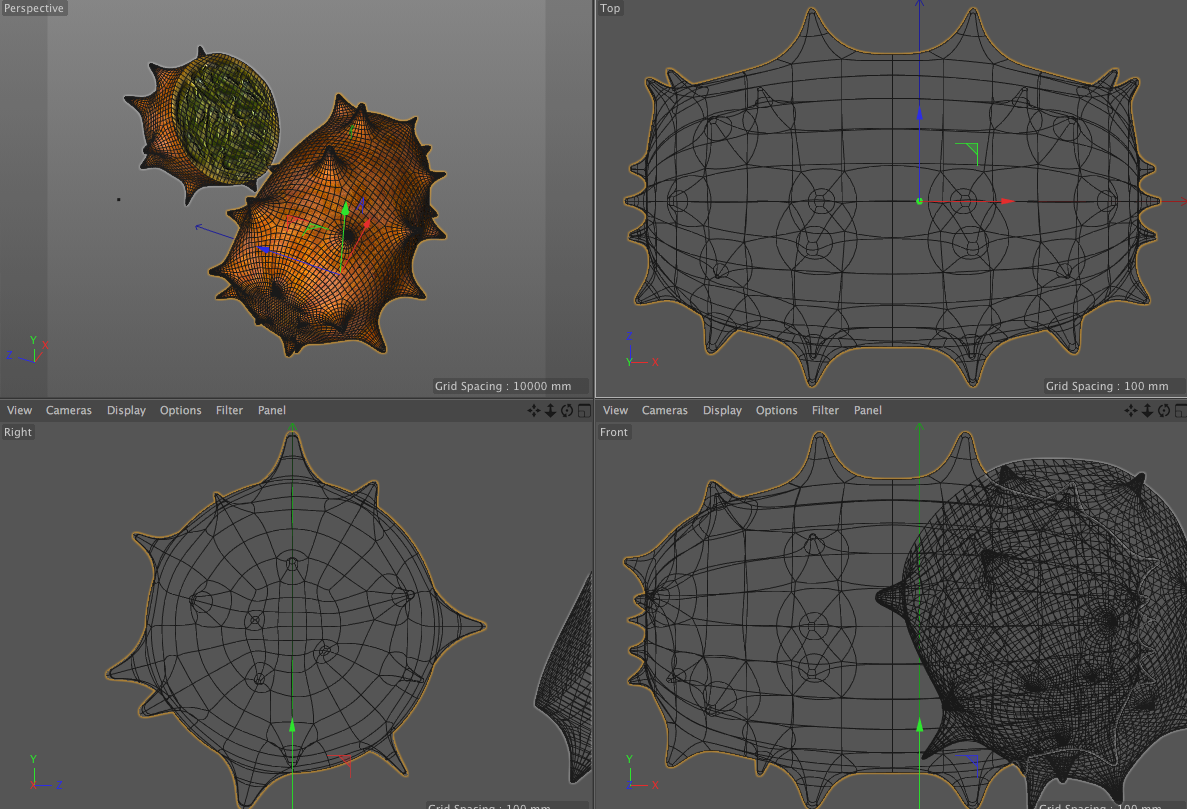Click the pan icon in the Right viewport bar
This screenshot has width=1187, height=809.
click(534, 410)
